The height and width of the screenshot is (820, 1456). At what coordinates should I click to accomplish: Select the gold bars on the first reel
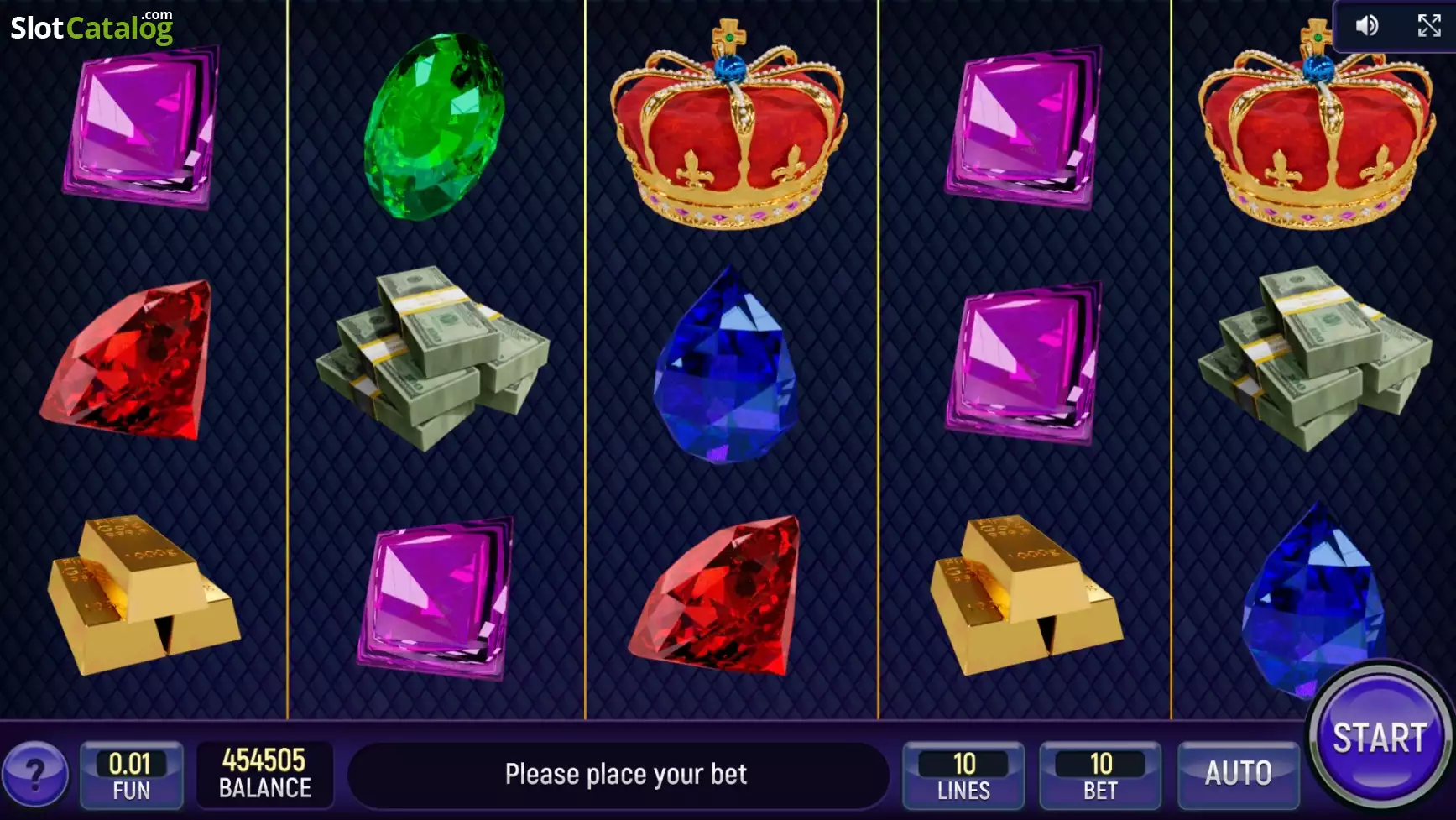(143, 595)
